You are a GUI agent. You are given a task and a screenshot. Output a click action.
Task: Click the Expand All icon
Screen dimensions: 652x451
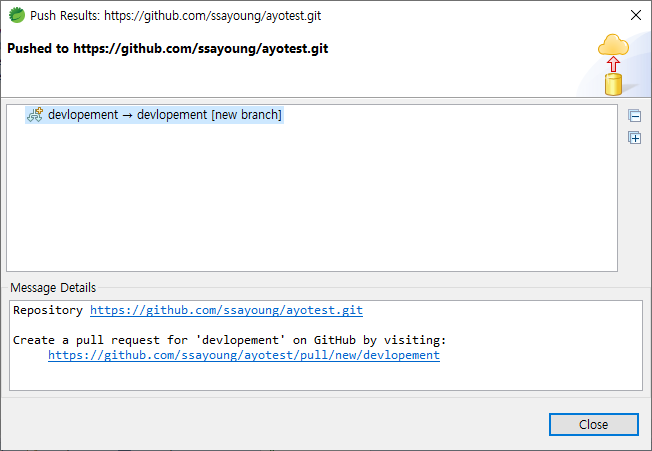point(635,138)
